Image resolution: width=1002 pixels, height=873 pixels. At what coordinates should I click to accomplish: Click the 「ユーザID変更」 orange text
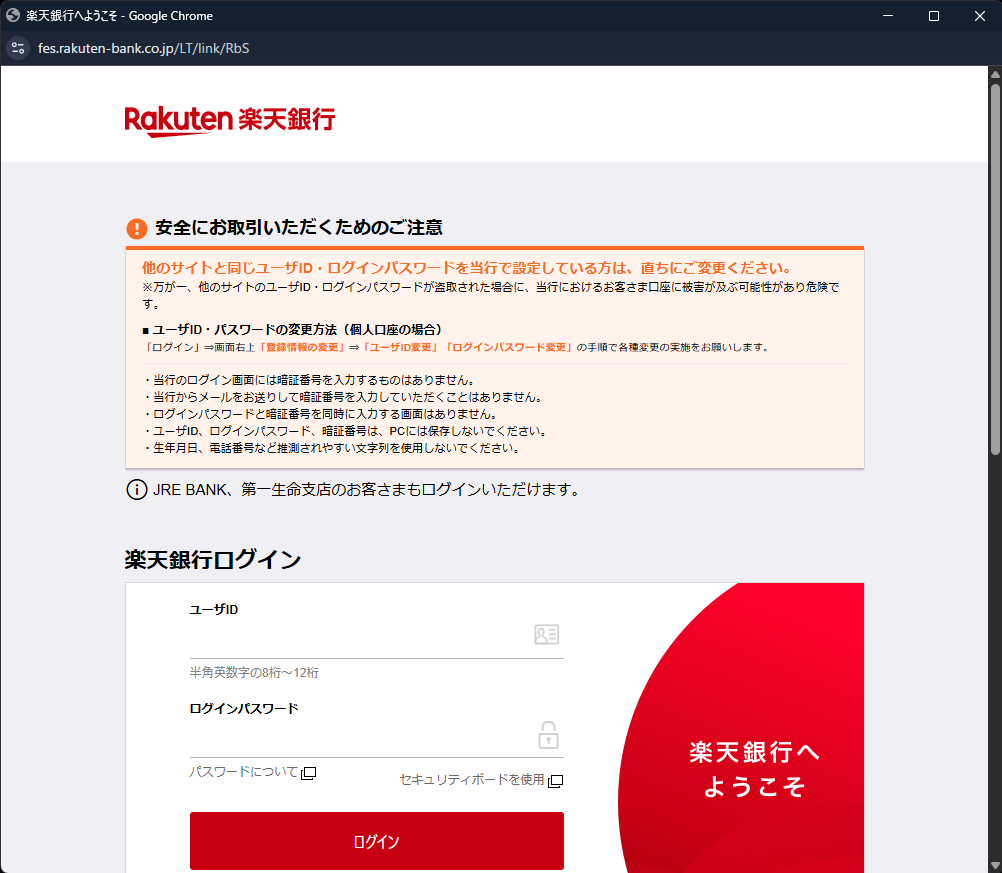pos(401,348)
